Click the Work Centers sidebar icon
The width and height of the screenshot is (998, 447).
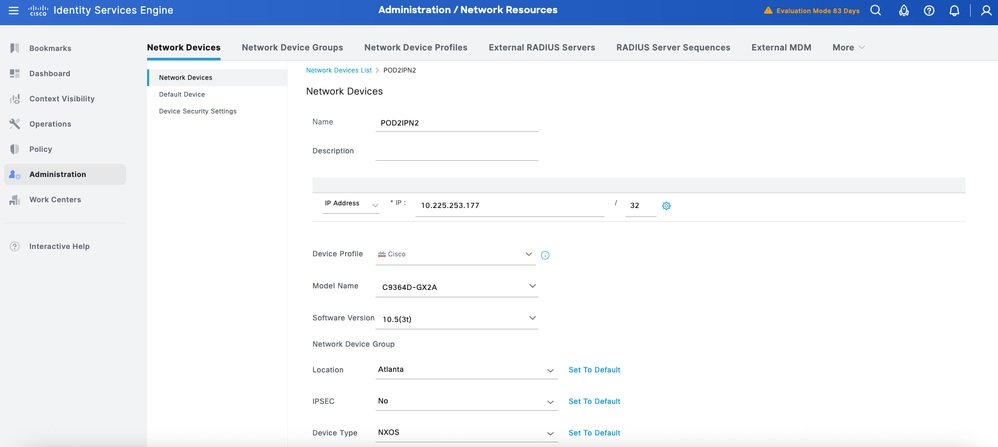pos(15,199)
